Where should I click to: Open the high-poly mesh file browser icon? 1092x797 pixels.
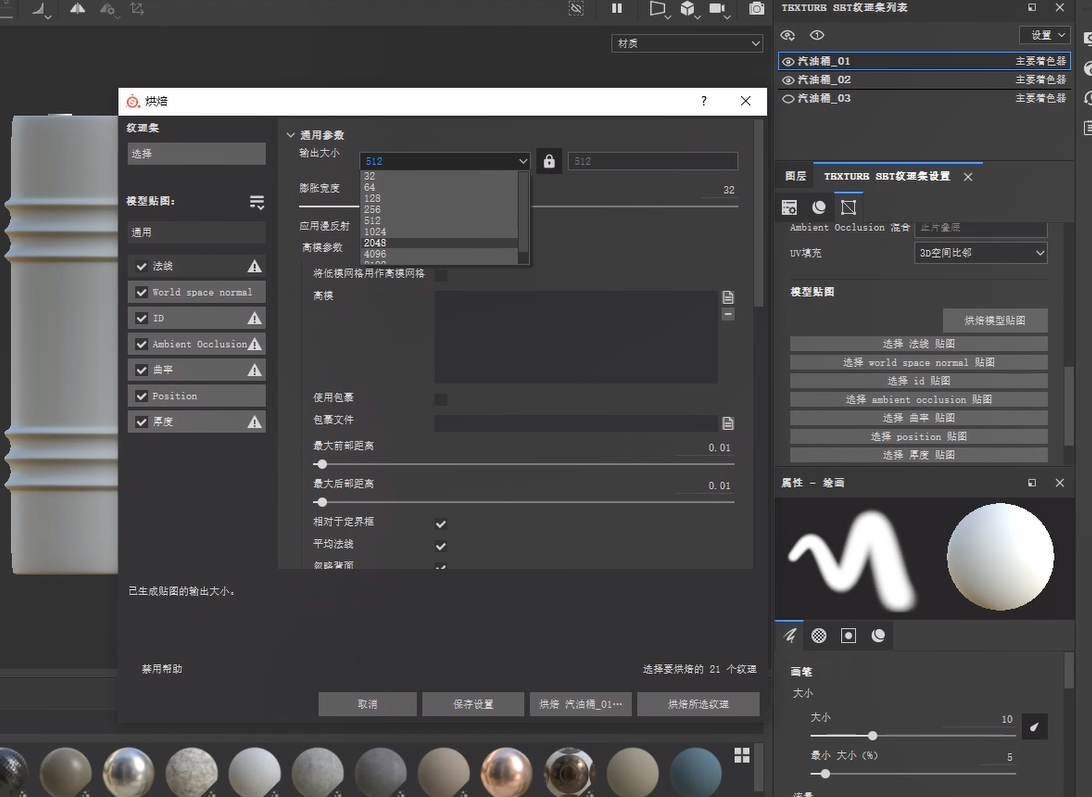[728, 297]
